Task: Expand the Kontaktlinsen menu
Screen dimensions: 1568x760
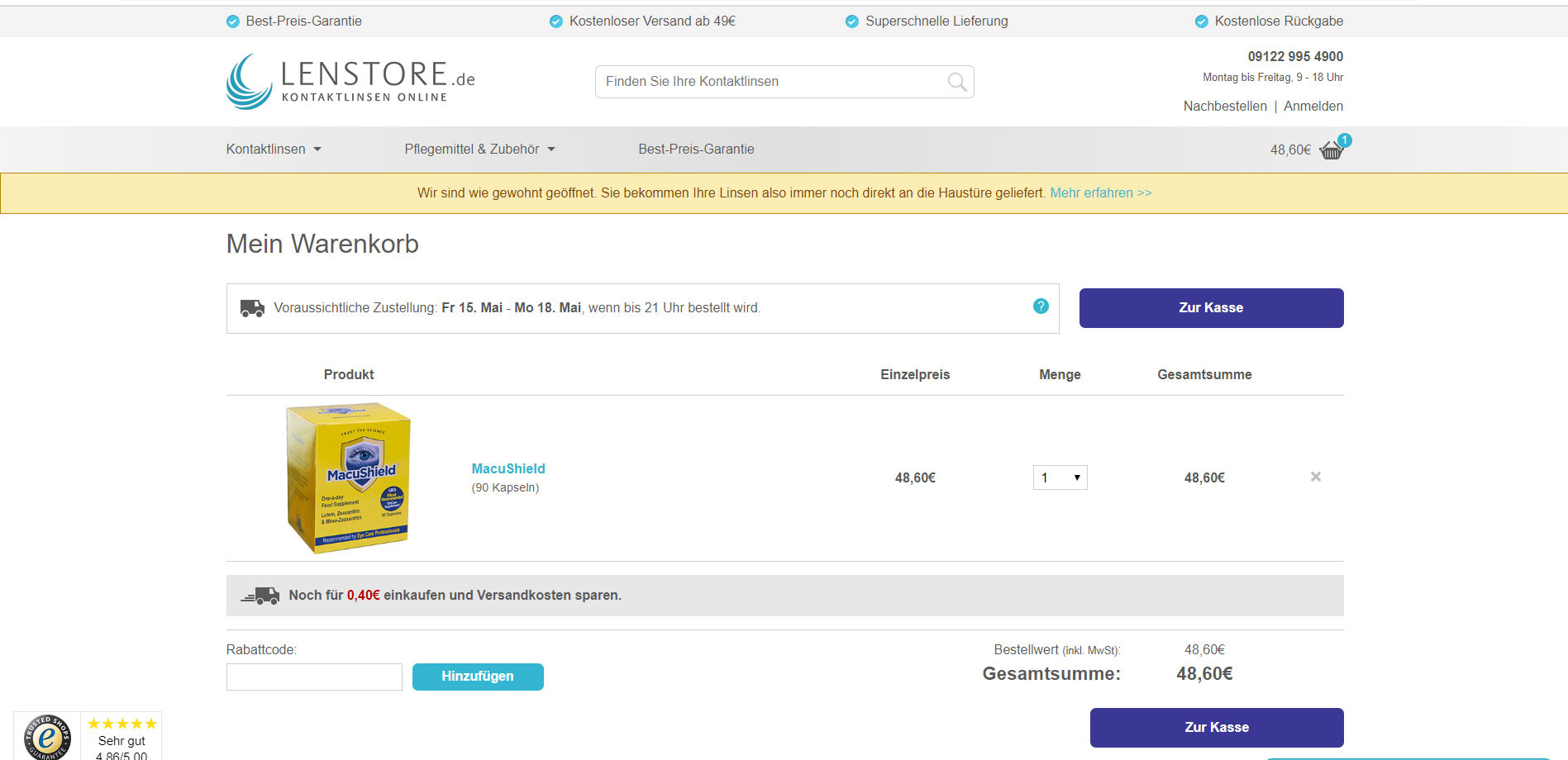Action: point(274,150)
